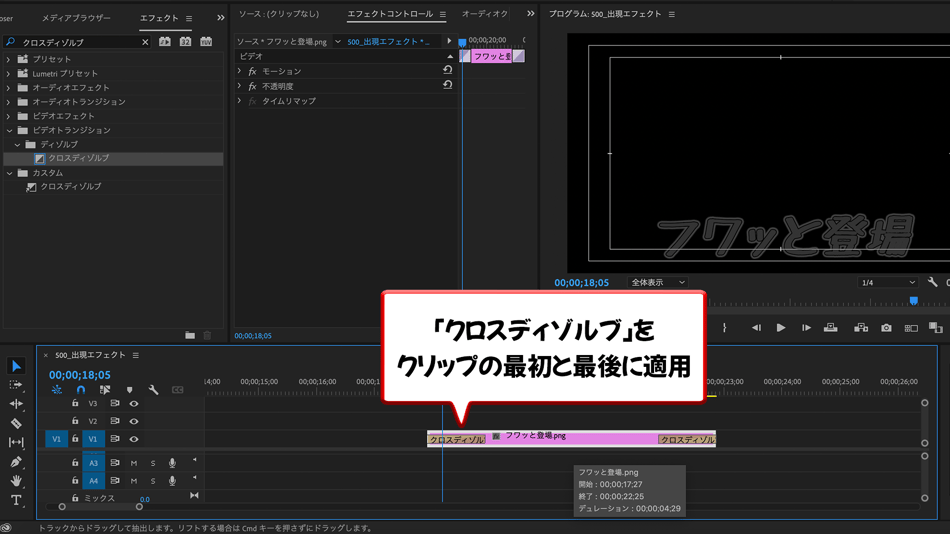
Task: Select the Pen tool in the toolbar
Action: point(16,462)
